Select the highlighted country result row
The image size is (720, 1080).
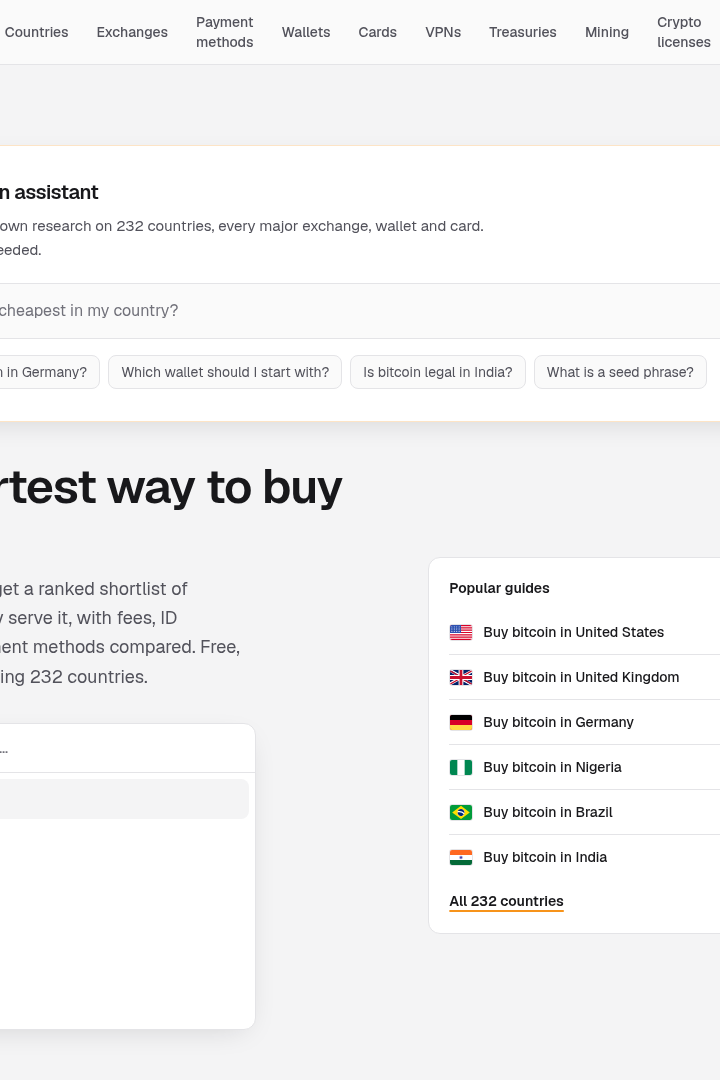tap(124, 799)
